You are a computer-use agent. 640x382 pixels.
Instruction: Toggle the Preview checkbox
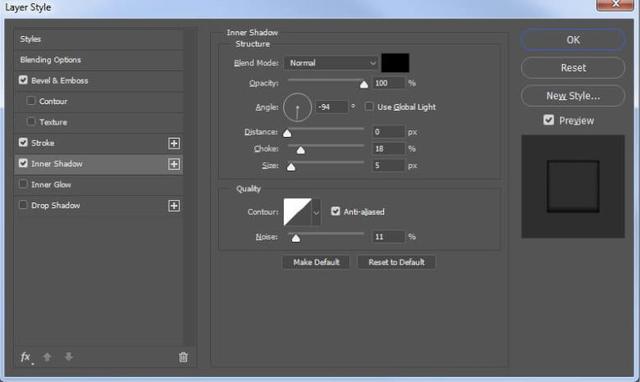click(x=549, y=120)
